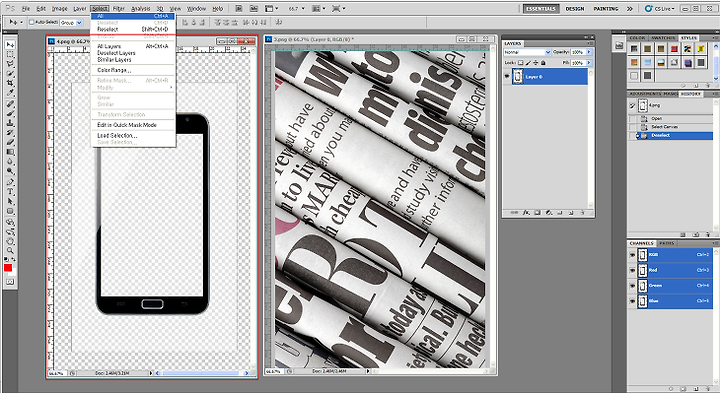720x393 pixels.
Task: Toggle Quick Mask mode icon in toolbox
Action: (10, 282)
